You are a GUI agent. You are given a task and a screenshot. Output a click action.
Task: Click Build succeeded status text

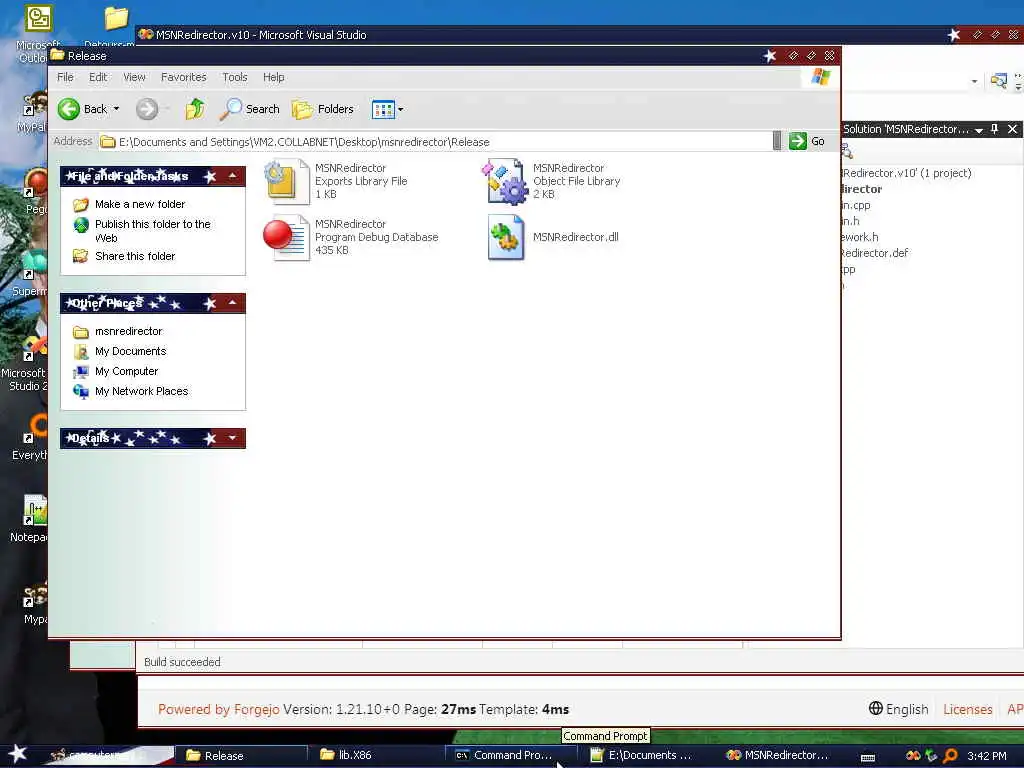click(182, 662)
